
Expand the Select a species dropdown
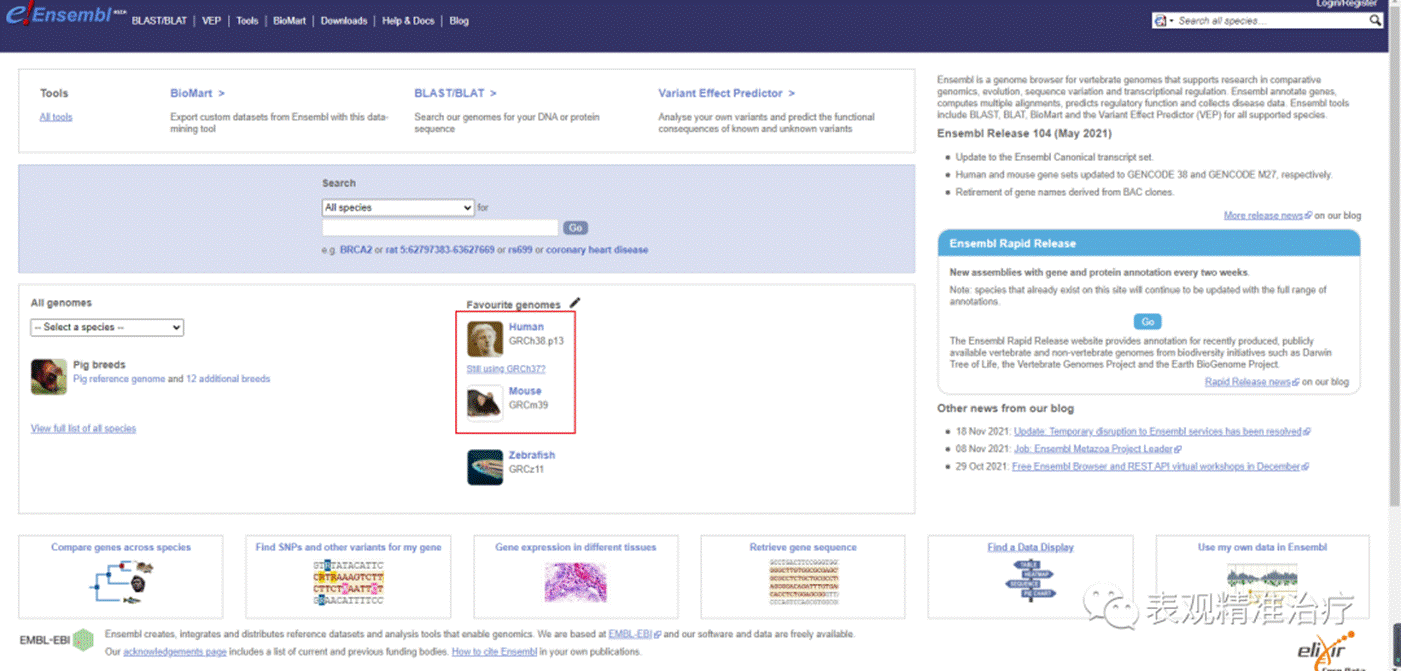pos(107,327)
